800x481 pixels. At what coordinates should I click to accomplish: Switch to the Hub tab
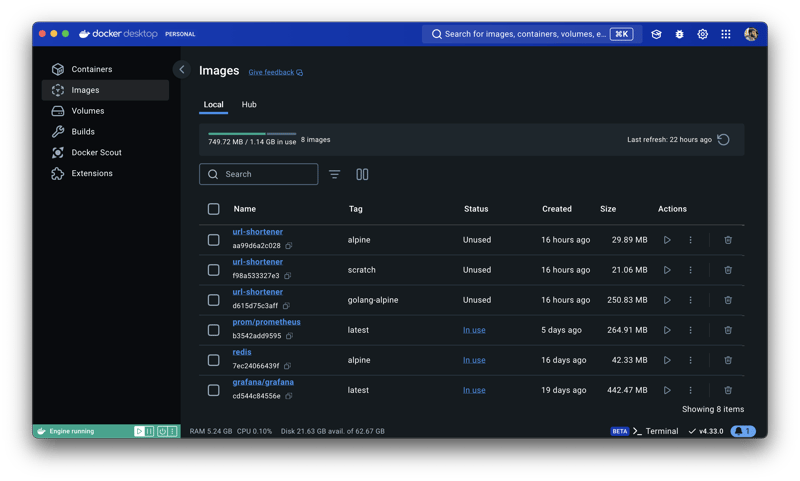coord(249,105)
